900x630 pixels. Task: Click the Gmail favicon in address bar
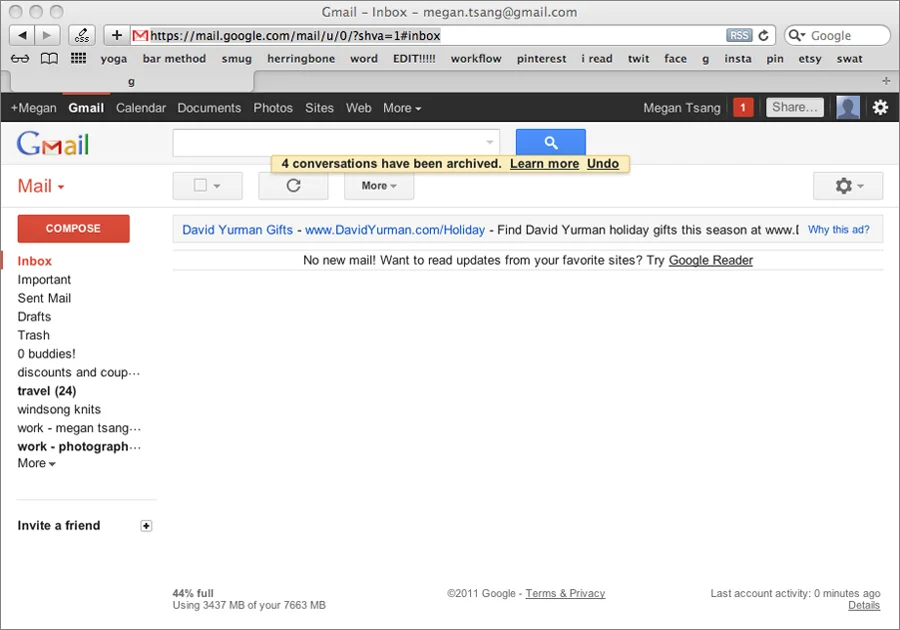click(x=139, y=36)
